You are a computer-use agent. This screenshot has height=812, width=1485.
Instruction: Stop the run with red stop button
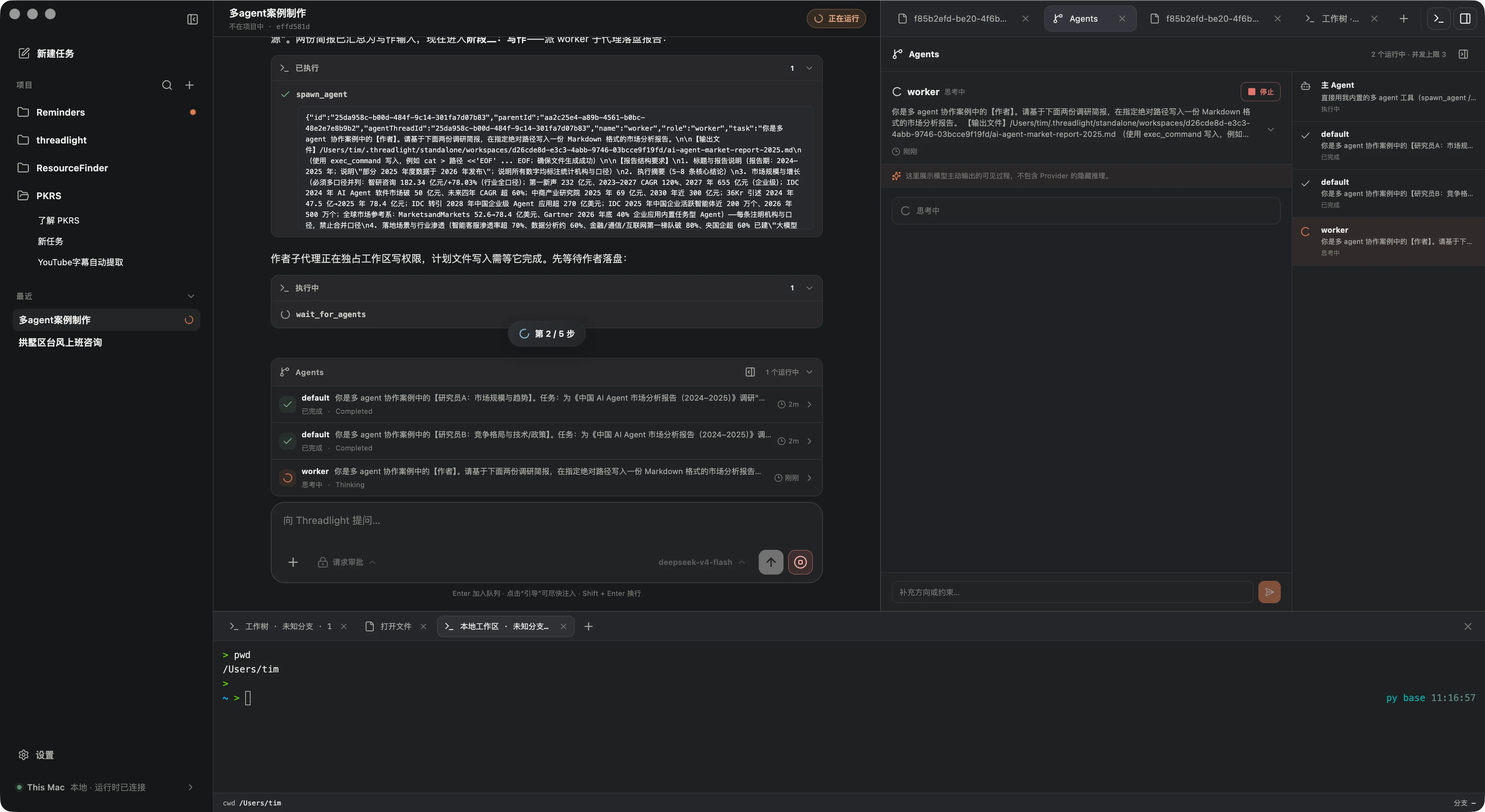click(x=800, y=562)
